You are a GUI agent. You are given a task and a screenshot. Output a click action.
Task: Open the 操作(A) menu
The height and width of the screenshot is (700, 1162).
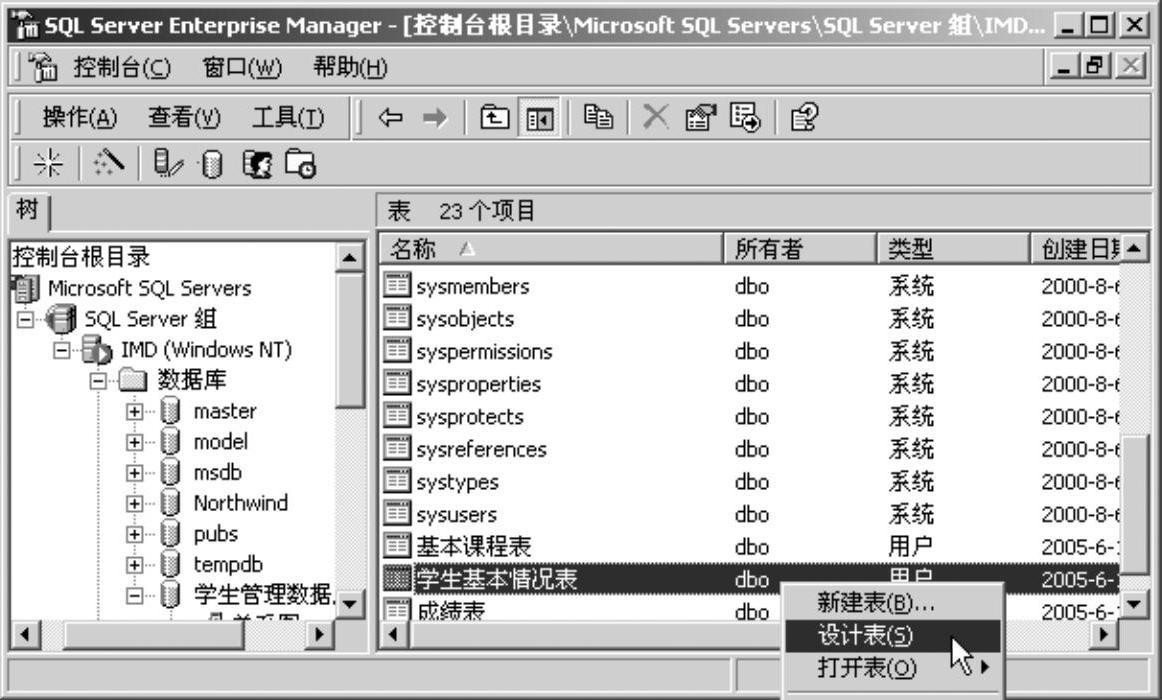coord(79,117)
